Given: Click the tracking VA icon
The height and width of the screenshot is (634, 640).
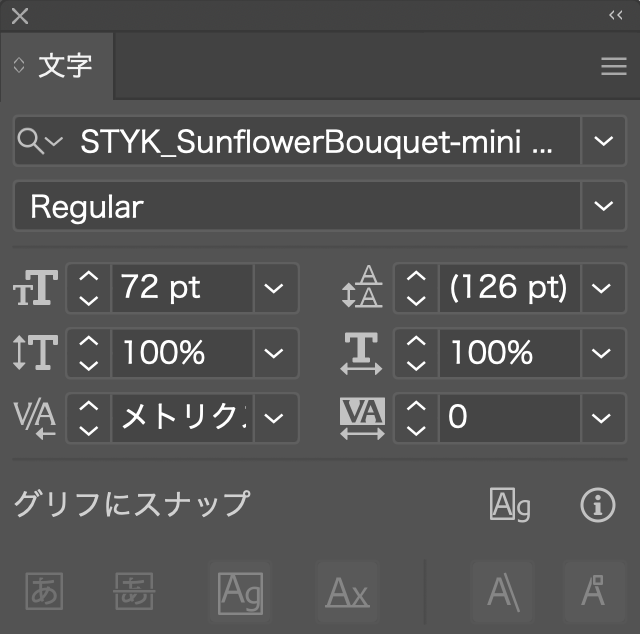Looking at the screenshot, I should click(362, 418).
